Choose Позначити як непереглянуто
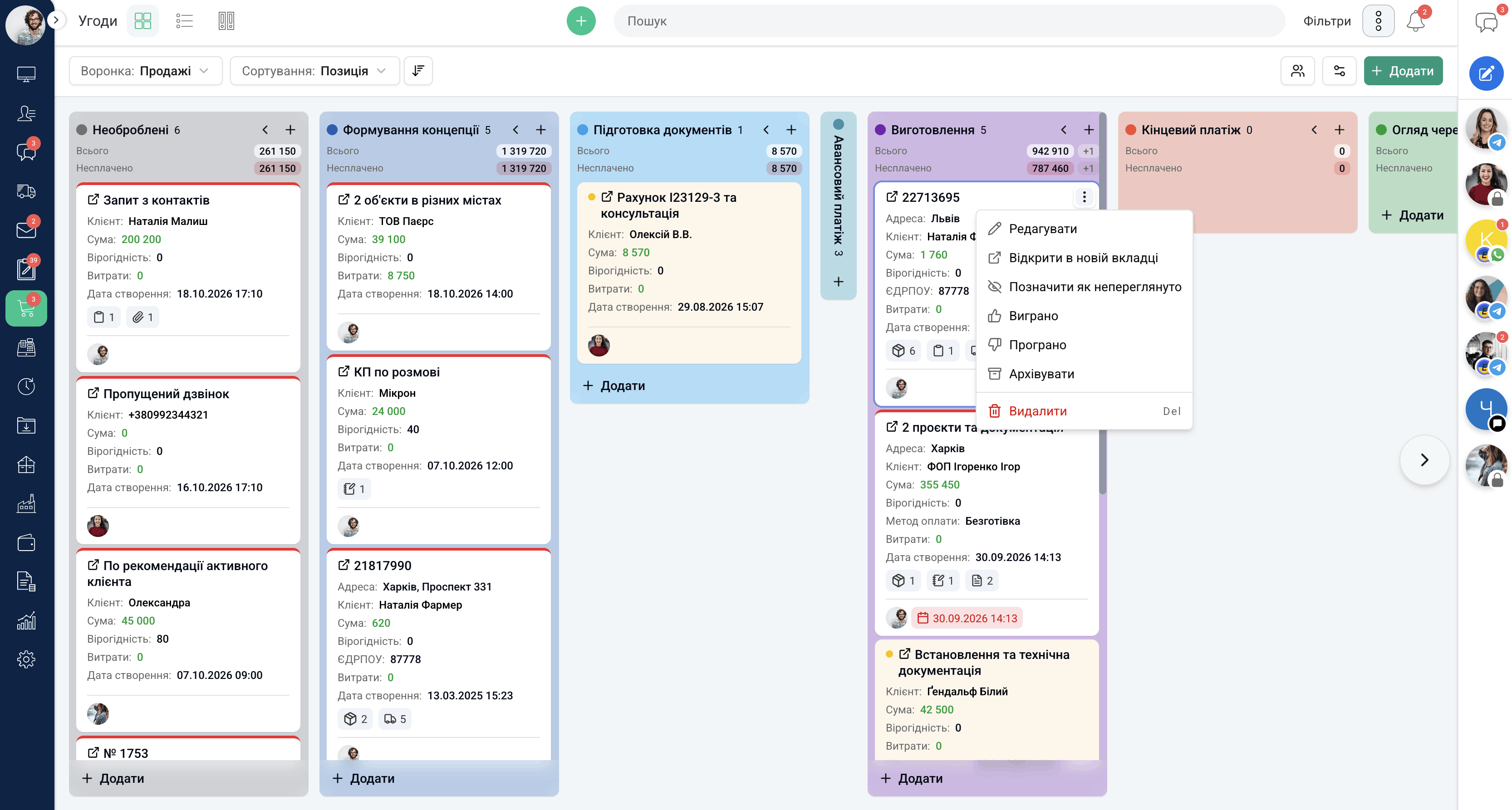The image size is (1512, 810). [1084, 287]
